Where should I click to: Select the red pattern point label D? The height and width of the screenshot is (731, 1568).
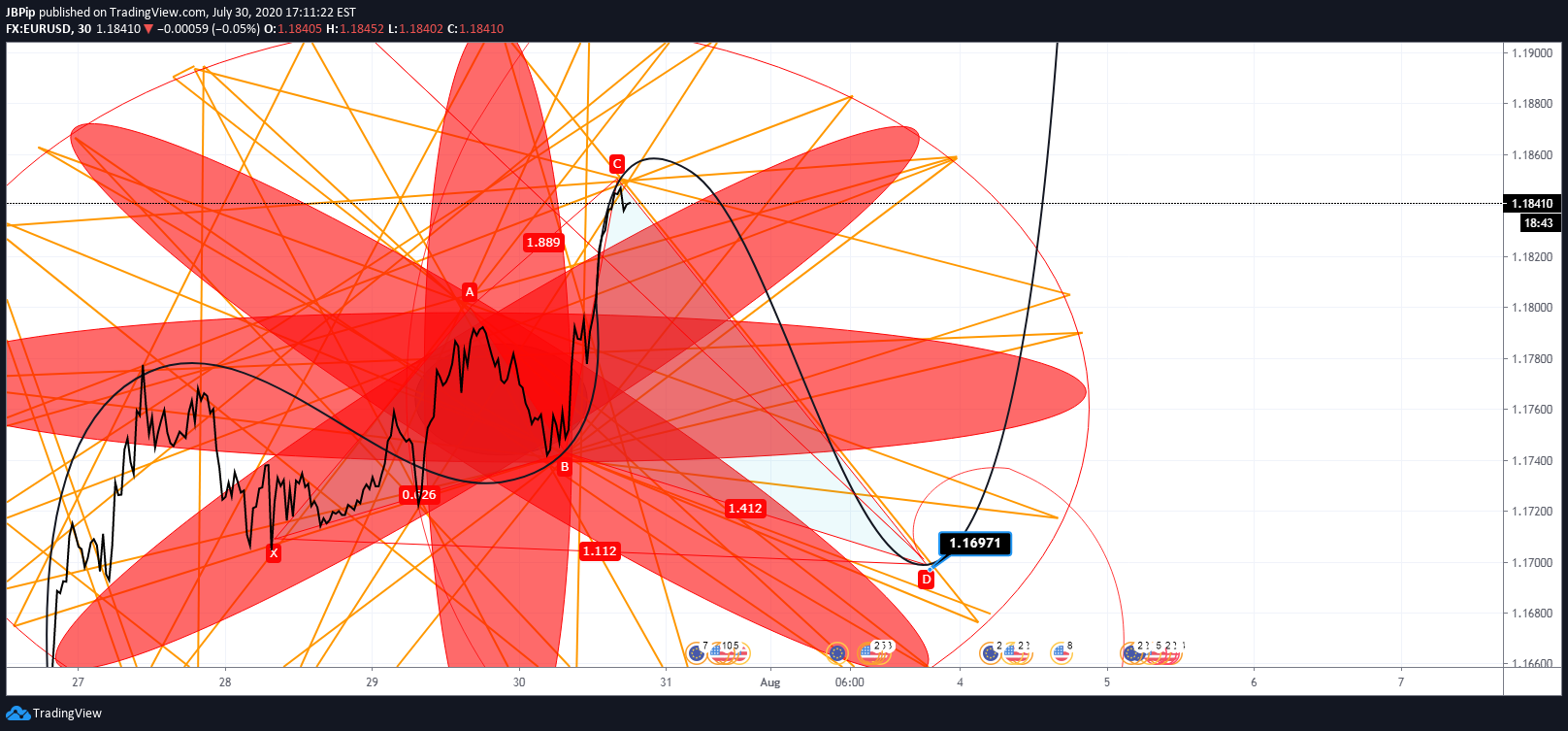(x=927, y=580)
